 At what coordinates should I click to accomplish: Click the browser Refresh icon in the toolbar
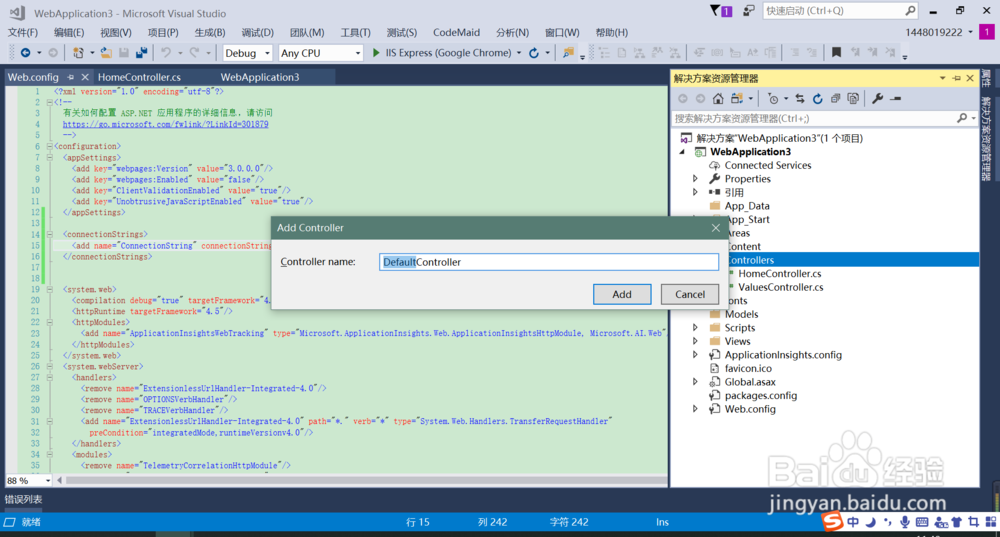click(x=534, y=53)
